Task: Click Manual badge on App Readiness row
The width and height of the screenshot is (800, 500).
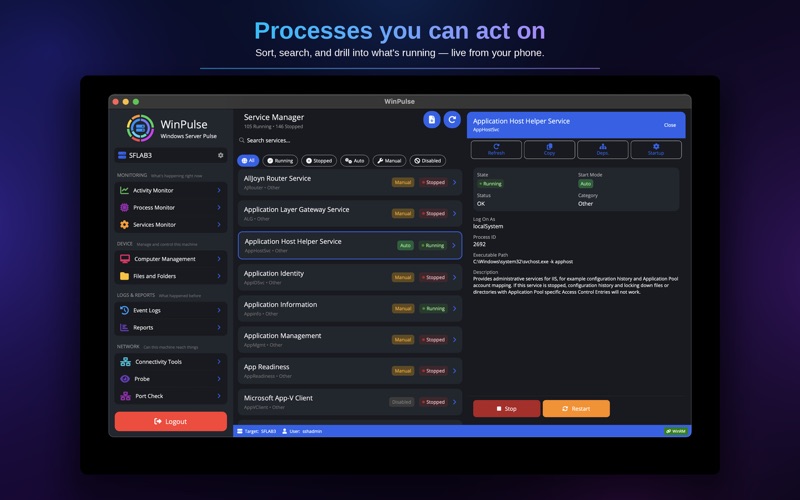Action: pos(403,371)
